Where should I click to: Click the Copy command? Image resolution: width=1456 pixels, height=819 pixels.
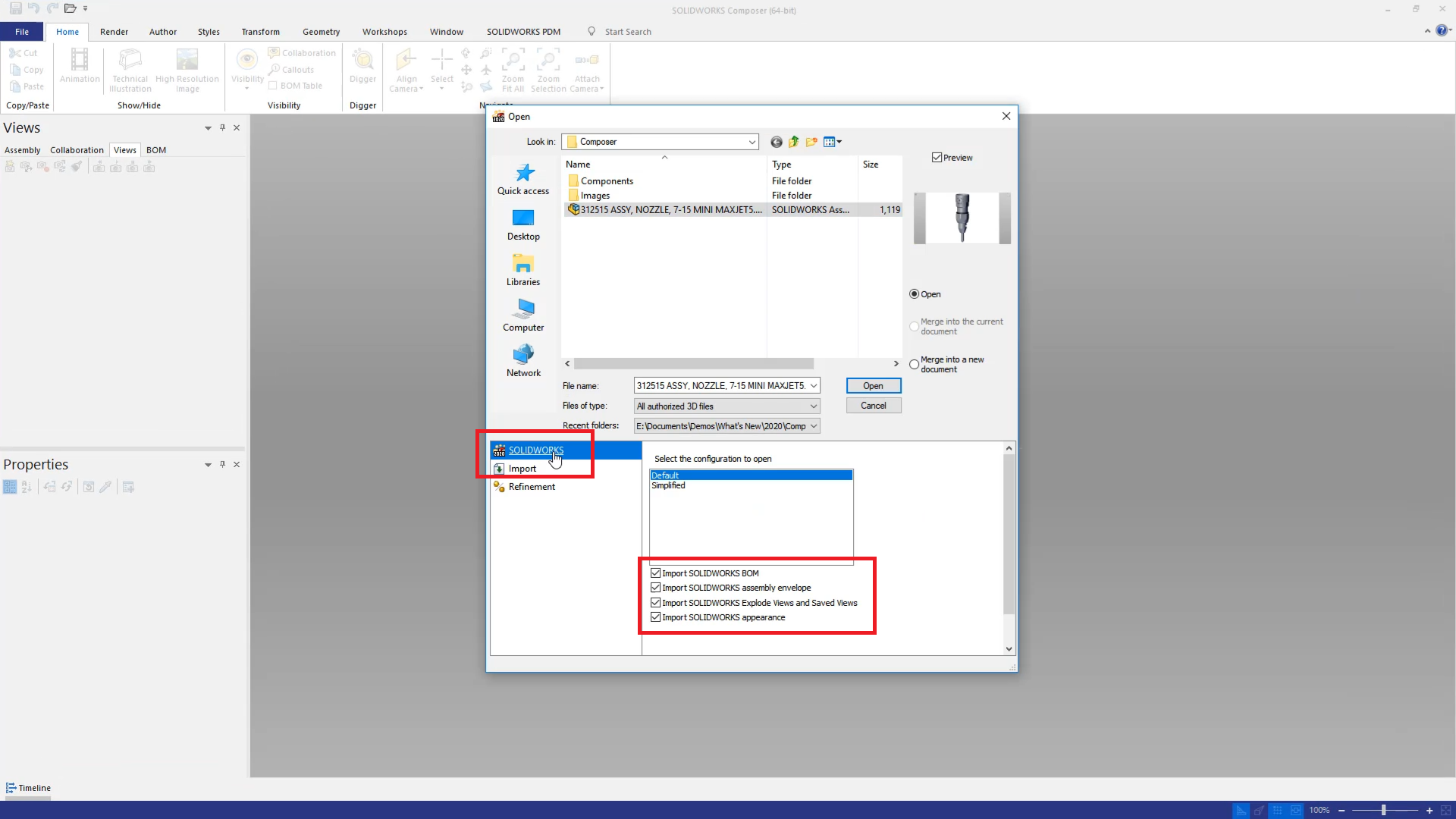[x=27, y=70]
